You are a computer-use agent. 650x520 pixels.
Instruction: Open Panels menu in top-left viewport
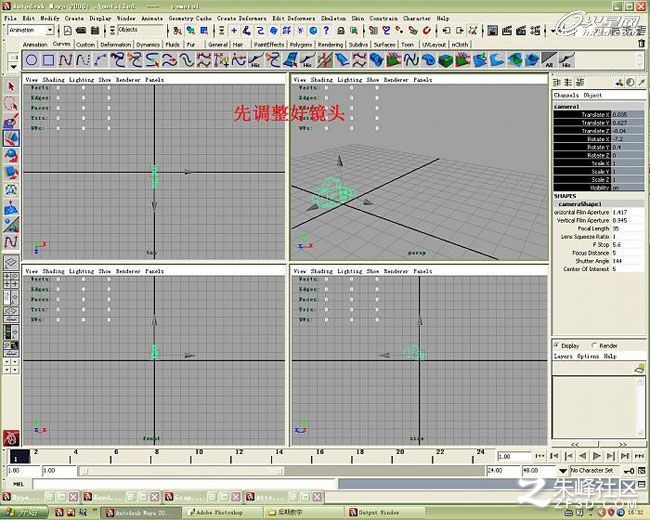[x=154, y=80]
